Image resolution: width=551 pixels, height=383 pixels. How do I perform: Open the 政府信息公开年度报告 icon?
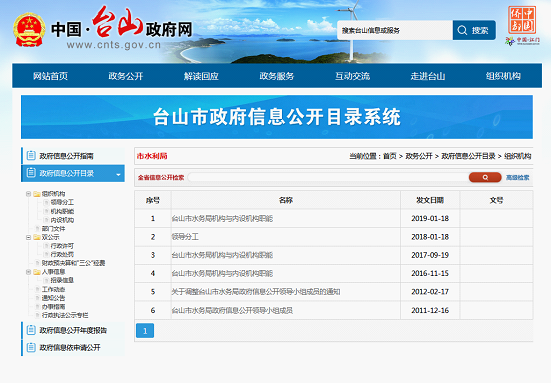[x=31, y=330]
